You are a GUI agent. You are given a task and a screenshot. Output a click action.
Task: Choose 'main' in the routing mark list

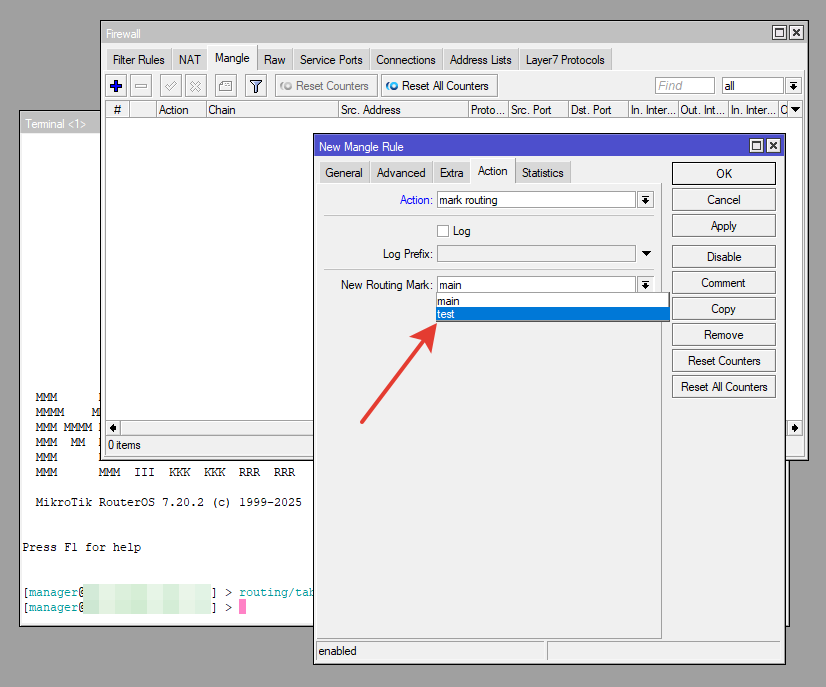point(552,301)
